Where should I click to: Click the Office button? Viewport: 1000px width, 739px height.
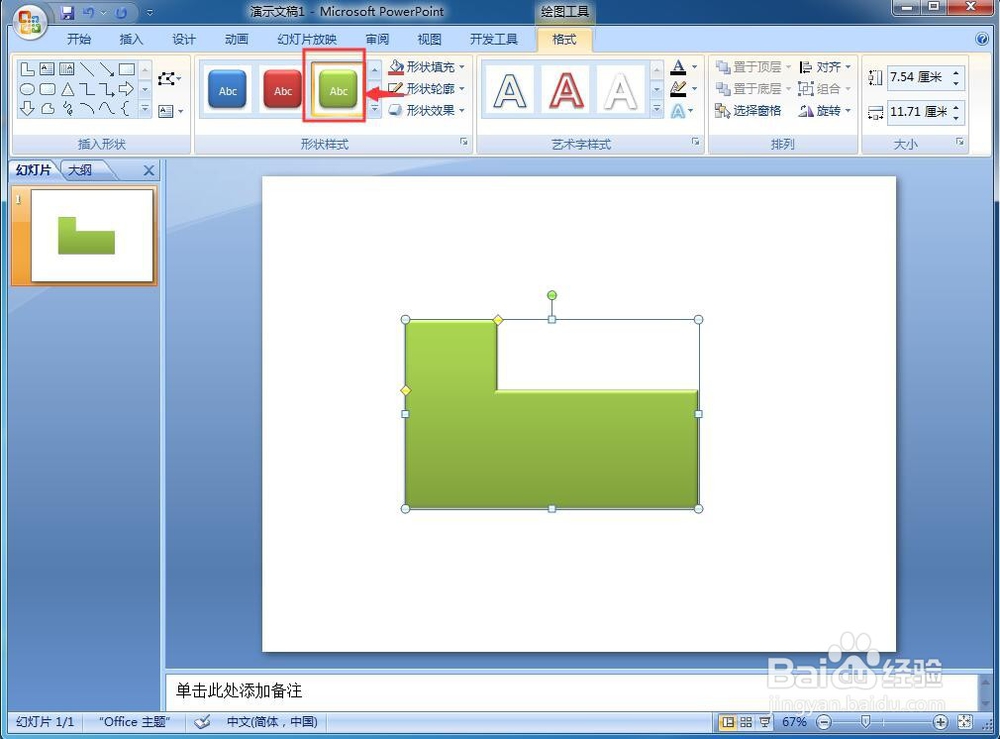pyautogui.click(x=30, y=23)
